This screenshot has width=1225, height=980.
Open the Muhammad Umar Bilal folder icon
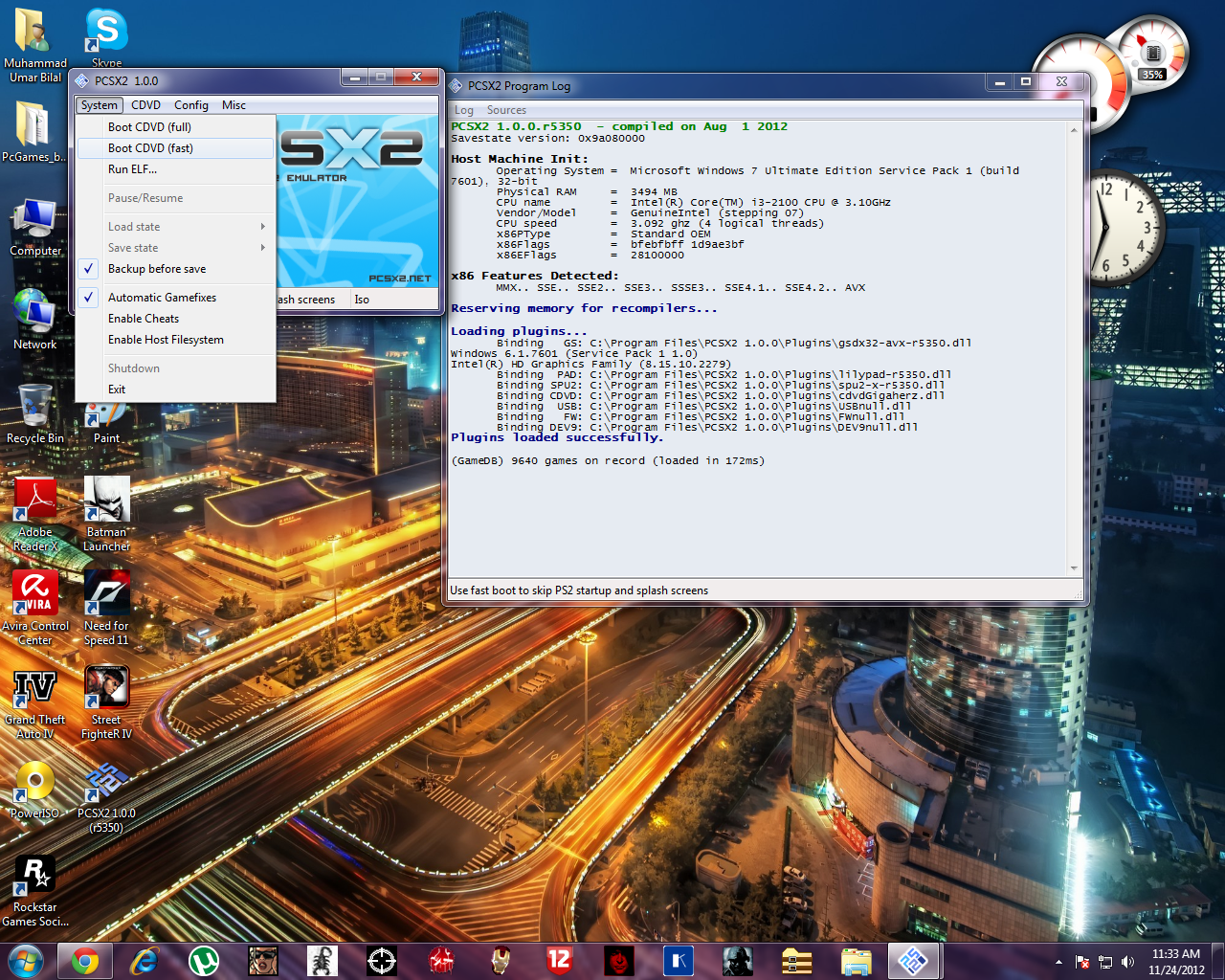[x=35, y=44]
